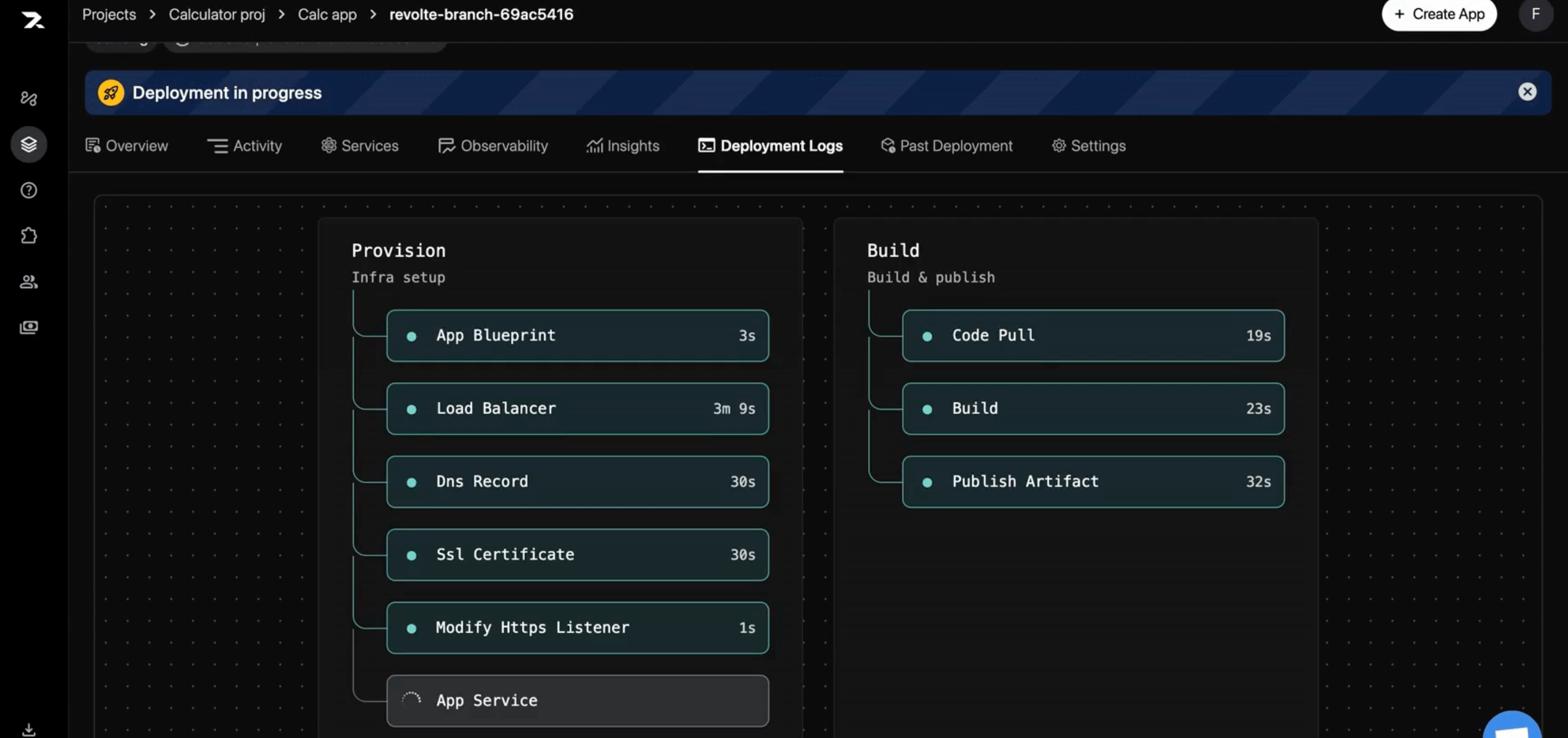Screen dimensions: 1568x738
Task: Open the Code Pull step
Action: [x=1093, y=336]
